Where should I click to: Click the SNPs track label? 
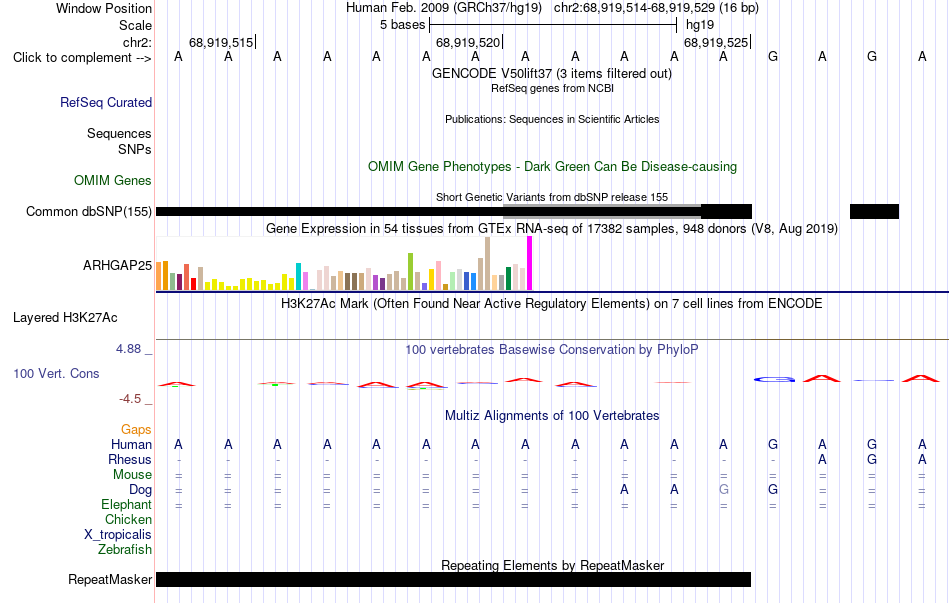pyautogui.click(x=135, y=149)
